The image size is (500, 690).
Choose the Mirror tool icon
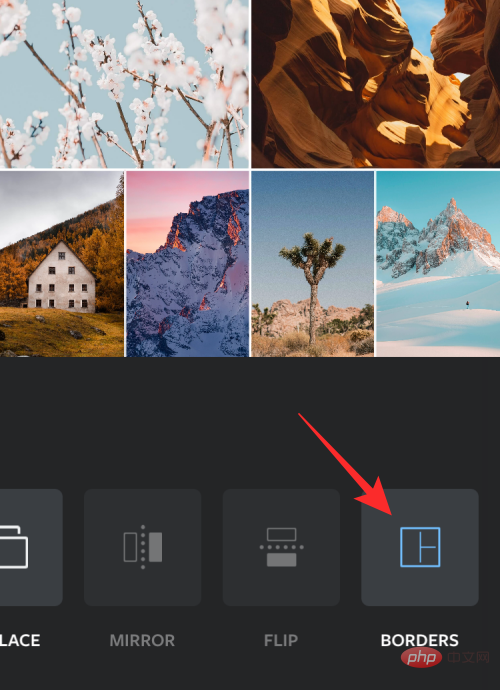tap(143, 547)
